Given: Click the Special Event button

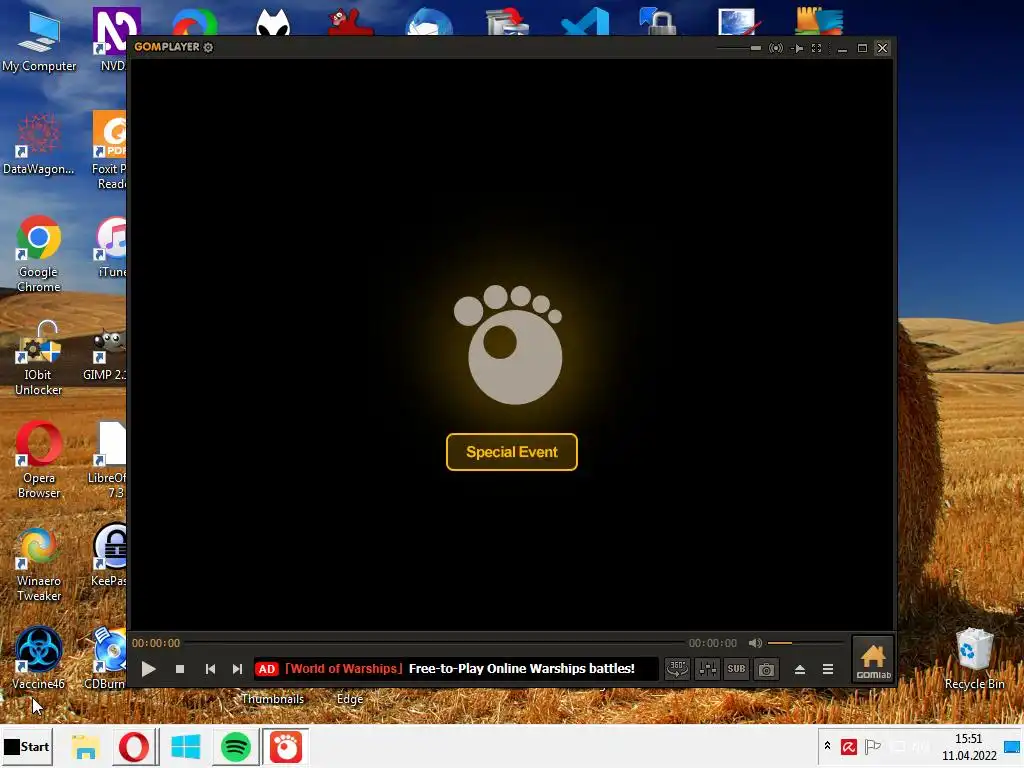Looking at the screenshot, I should pos(511,452).
